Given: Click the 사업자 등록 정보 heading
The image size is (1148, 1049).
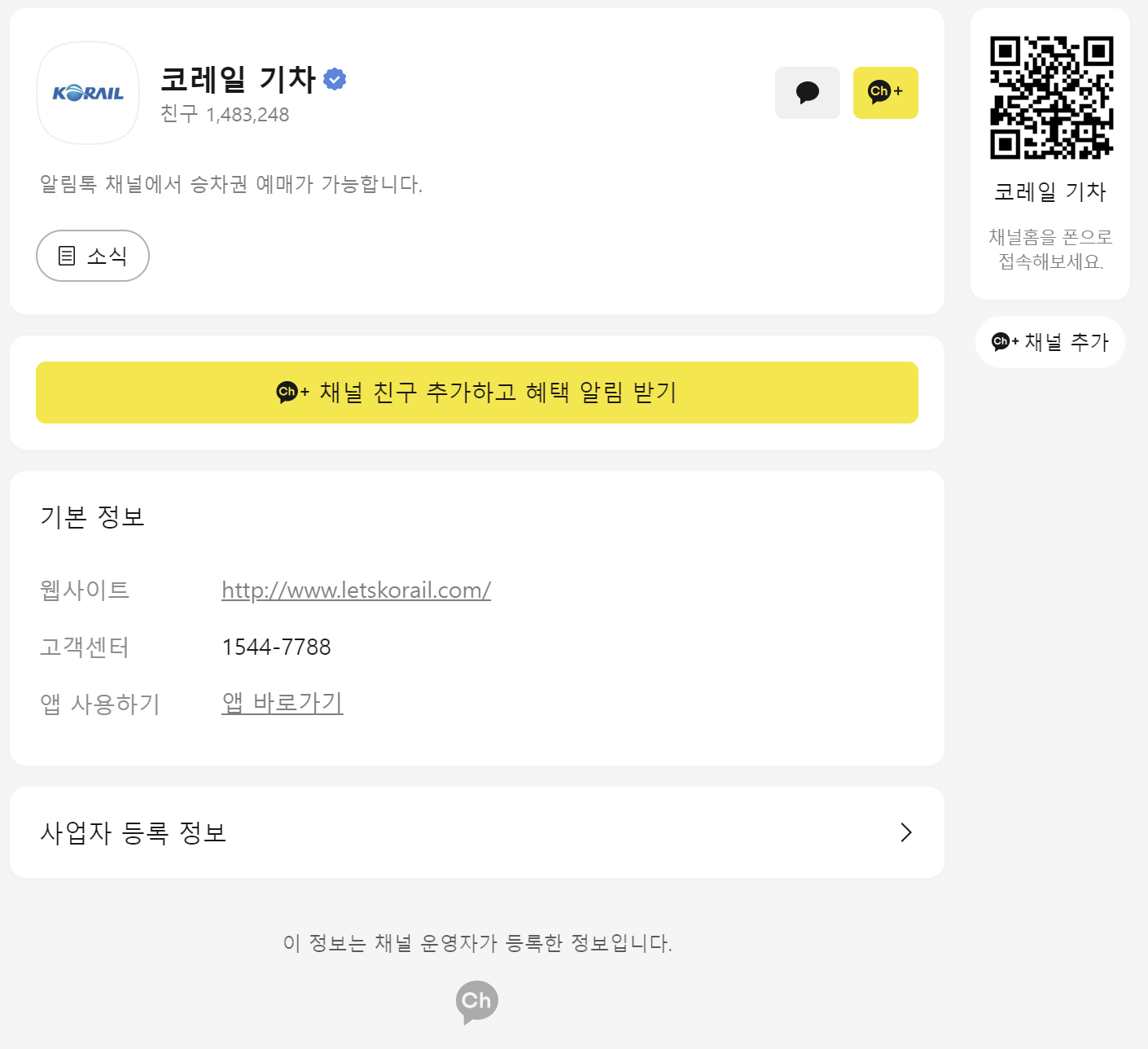Looking at the screenshot, I should 134,832.
